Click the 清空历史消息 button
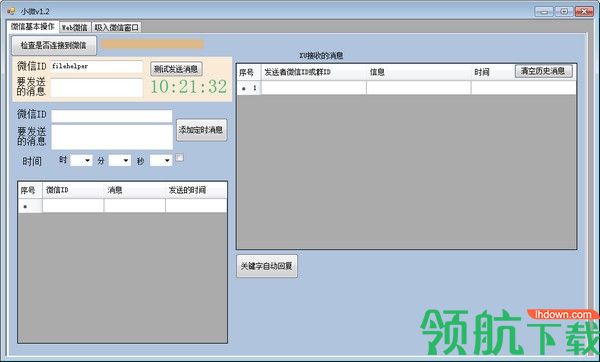 tap(543, 71)
